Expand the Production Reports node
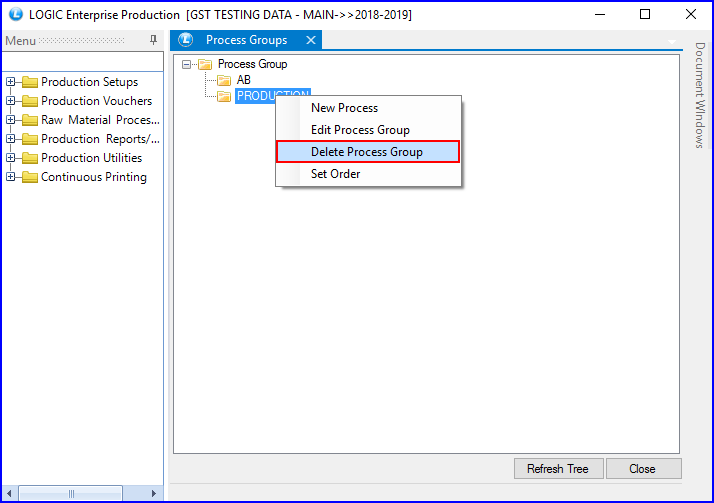Viewport: 714px width, 503px height. point(10,139)
